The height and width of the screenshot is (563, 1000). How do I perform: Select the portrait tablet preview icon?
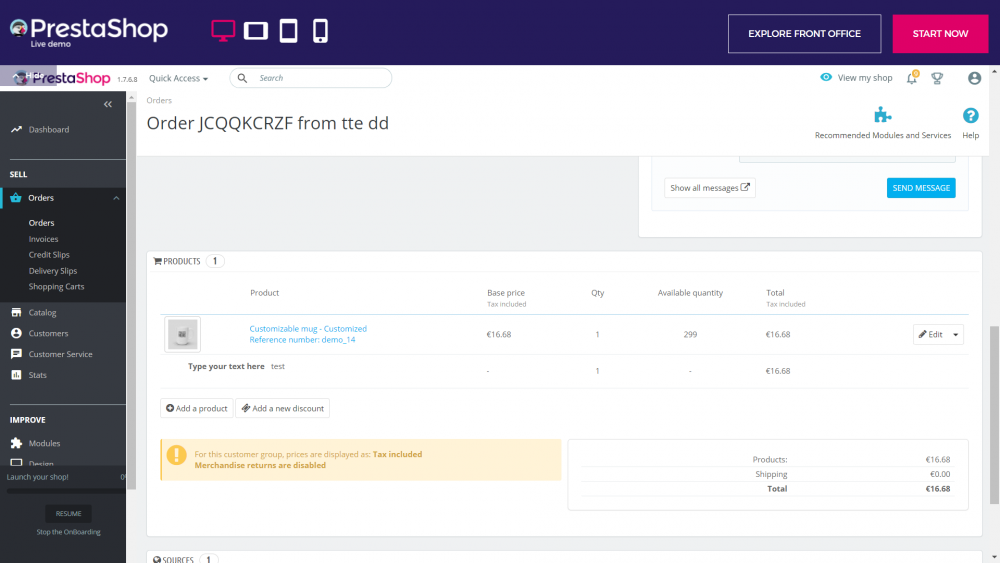click(289, 32)
